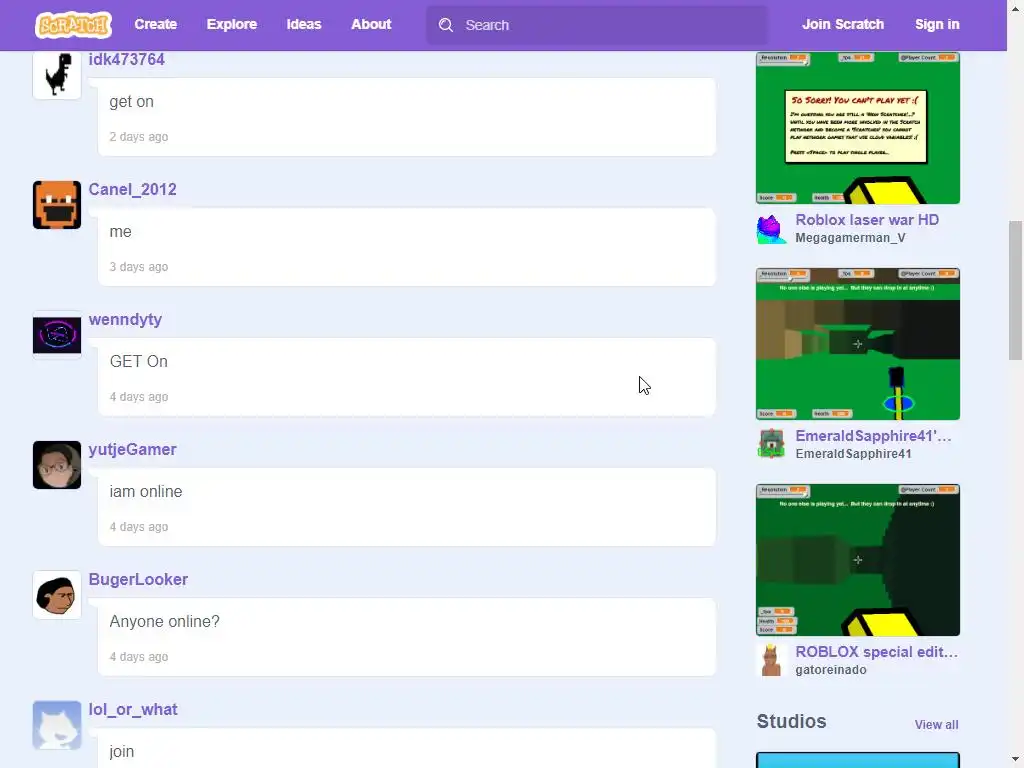Open ROBLOX special edit project title
1024x768 pixels.
tap(876, 652)
